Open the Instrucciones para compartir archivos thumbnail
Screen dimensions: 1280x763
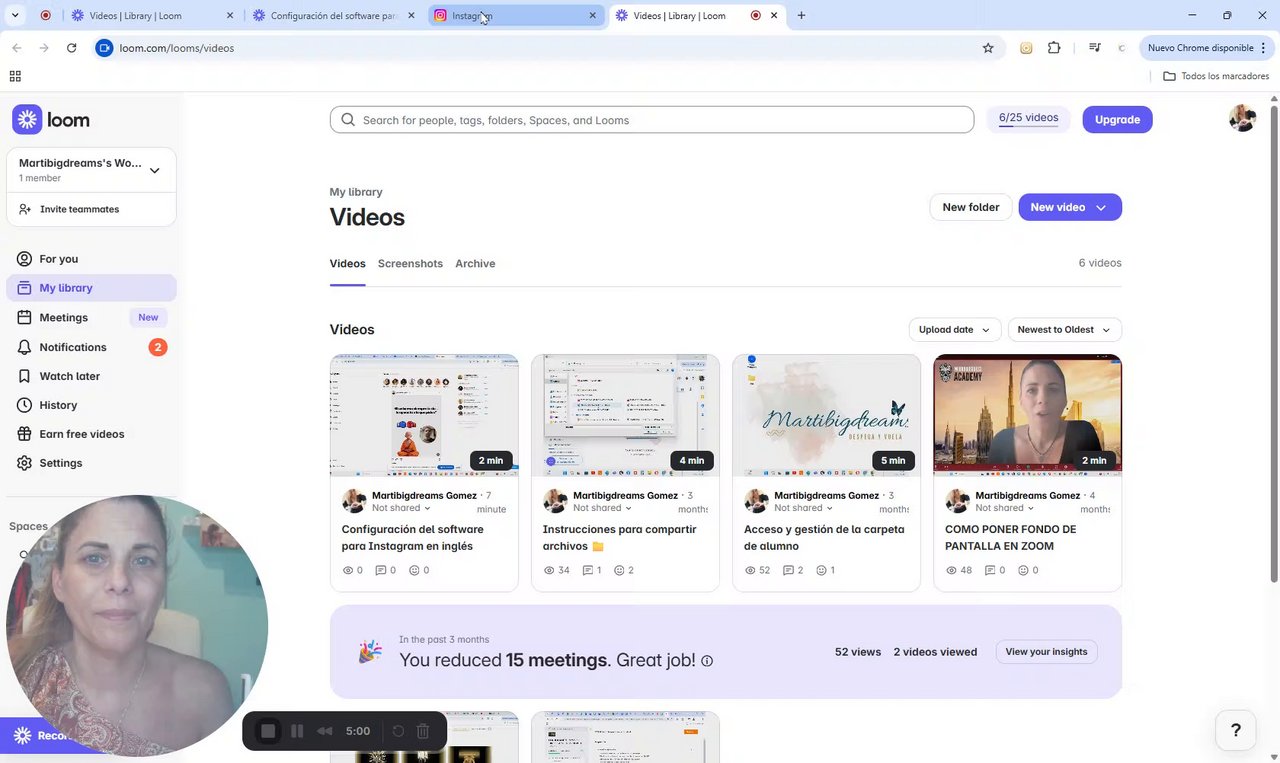(x=625, y=415)
